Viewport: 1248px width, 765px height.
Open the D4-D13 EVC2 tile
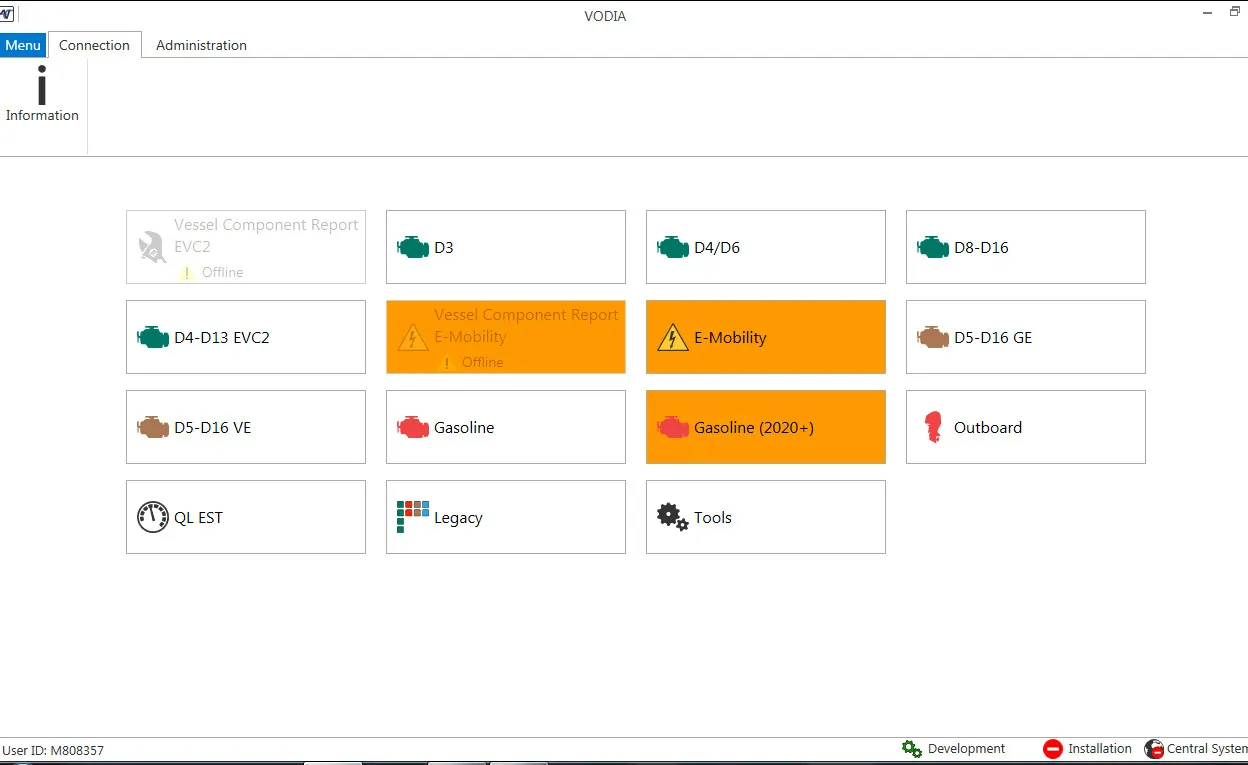(x=246, y=337)
